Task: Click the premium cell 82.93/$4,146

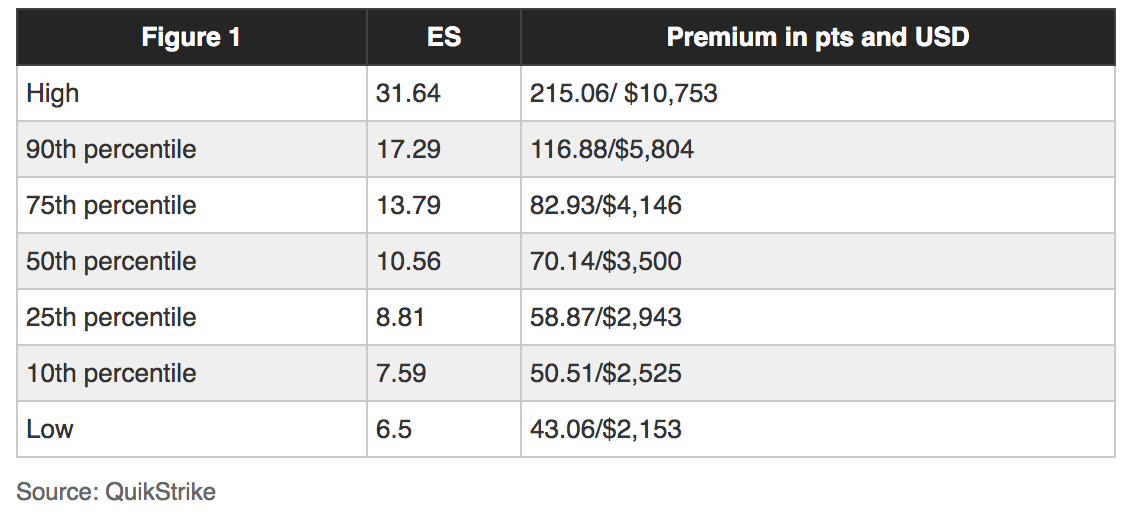Action: 606,206
